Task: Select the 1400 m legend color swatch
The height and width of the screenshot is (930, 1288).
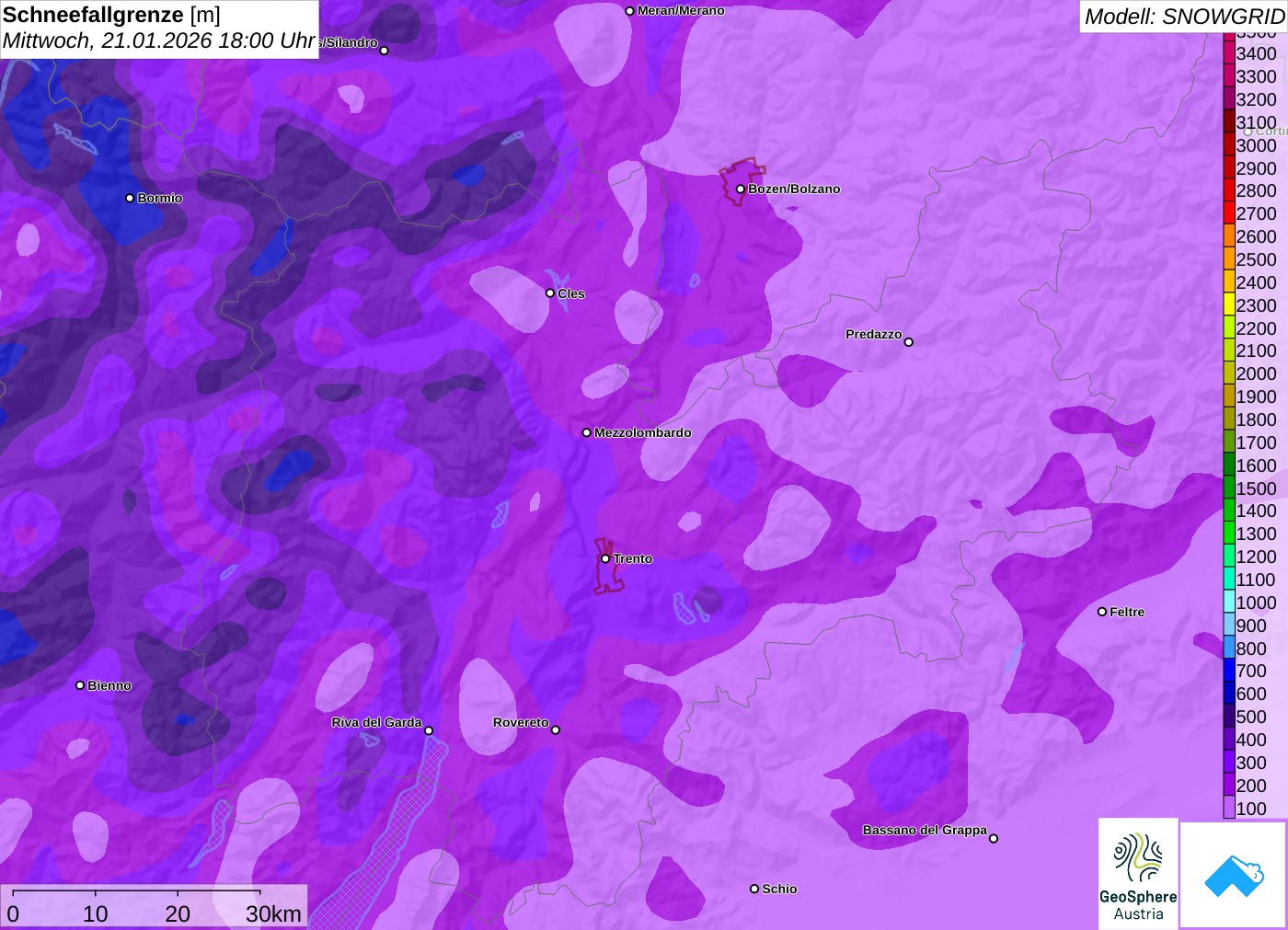Action: (x=1229, y=511)
